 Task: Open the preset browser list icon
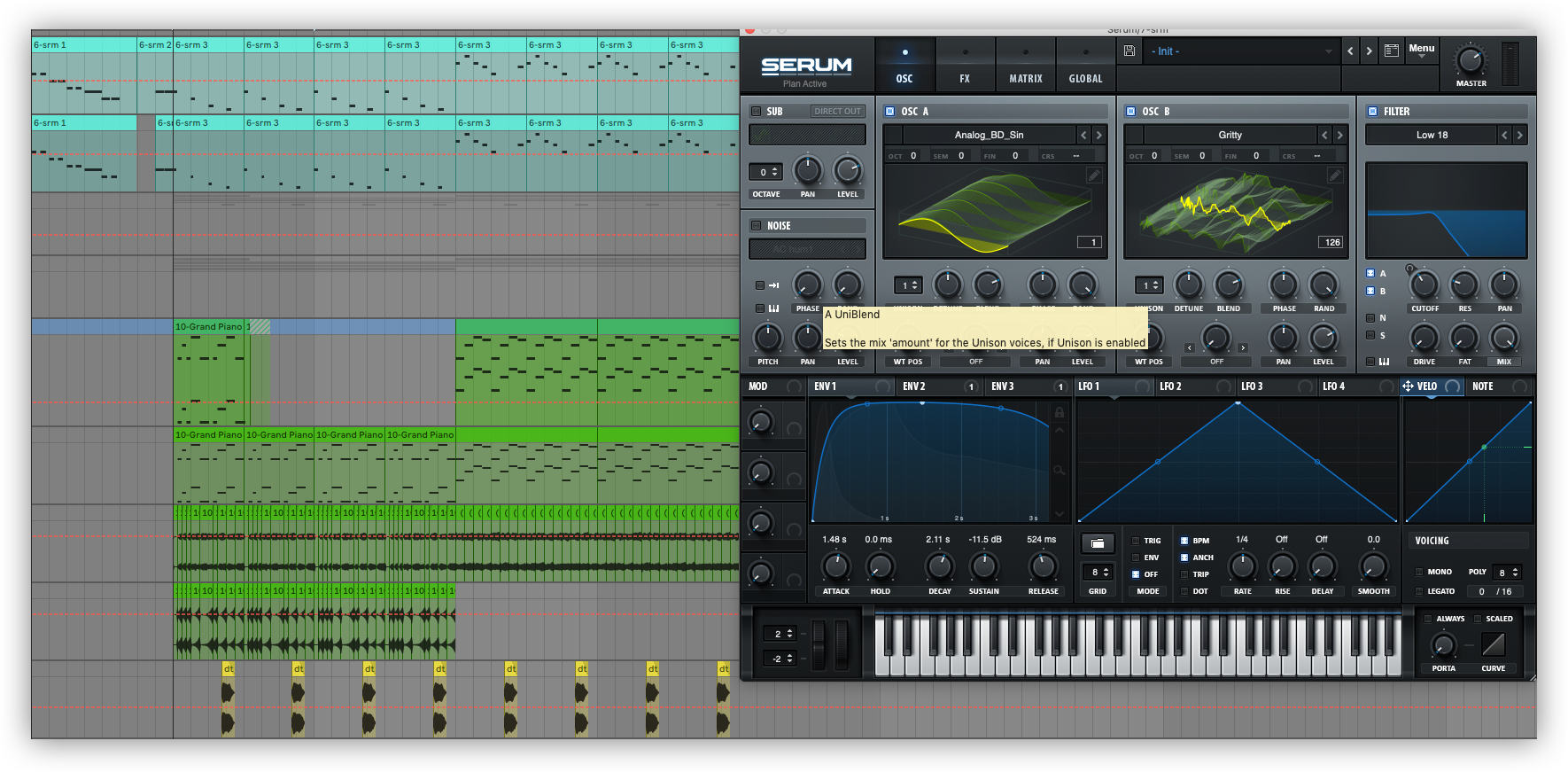(1392, 51)
